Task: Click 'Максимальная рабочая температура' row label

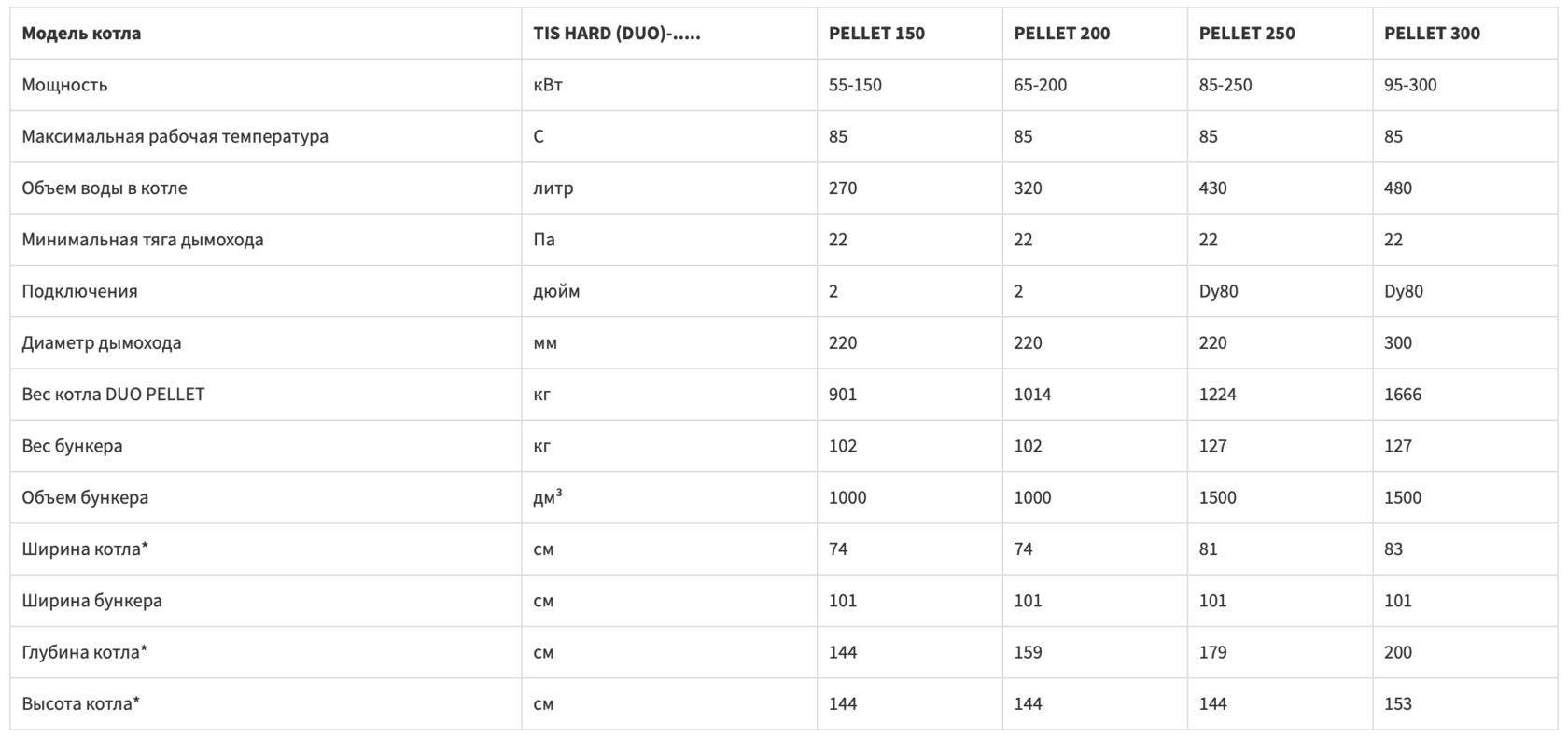Action: [175, 136]
